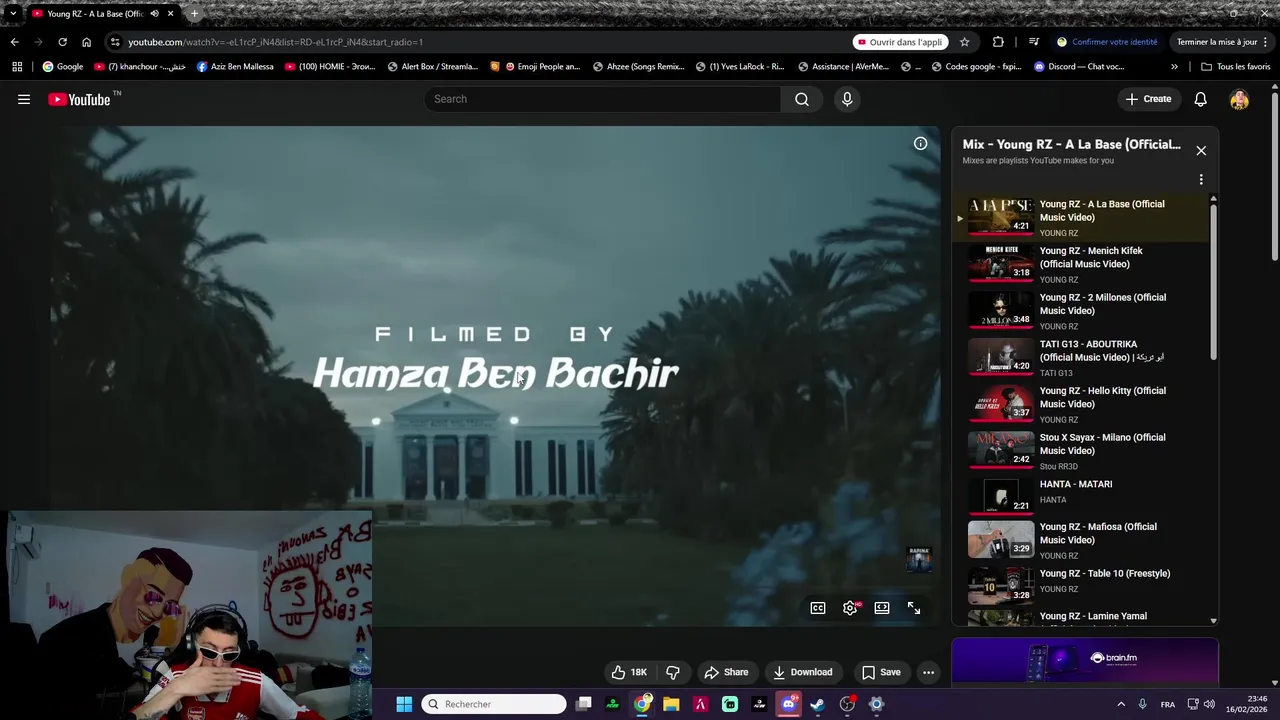Image resolution: width=1280 pixels, height=720 pixels.
Task: Open the Emoji People bookmark
Action: pyautogui.click(x=535, y=67)
